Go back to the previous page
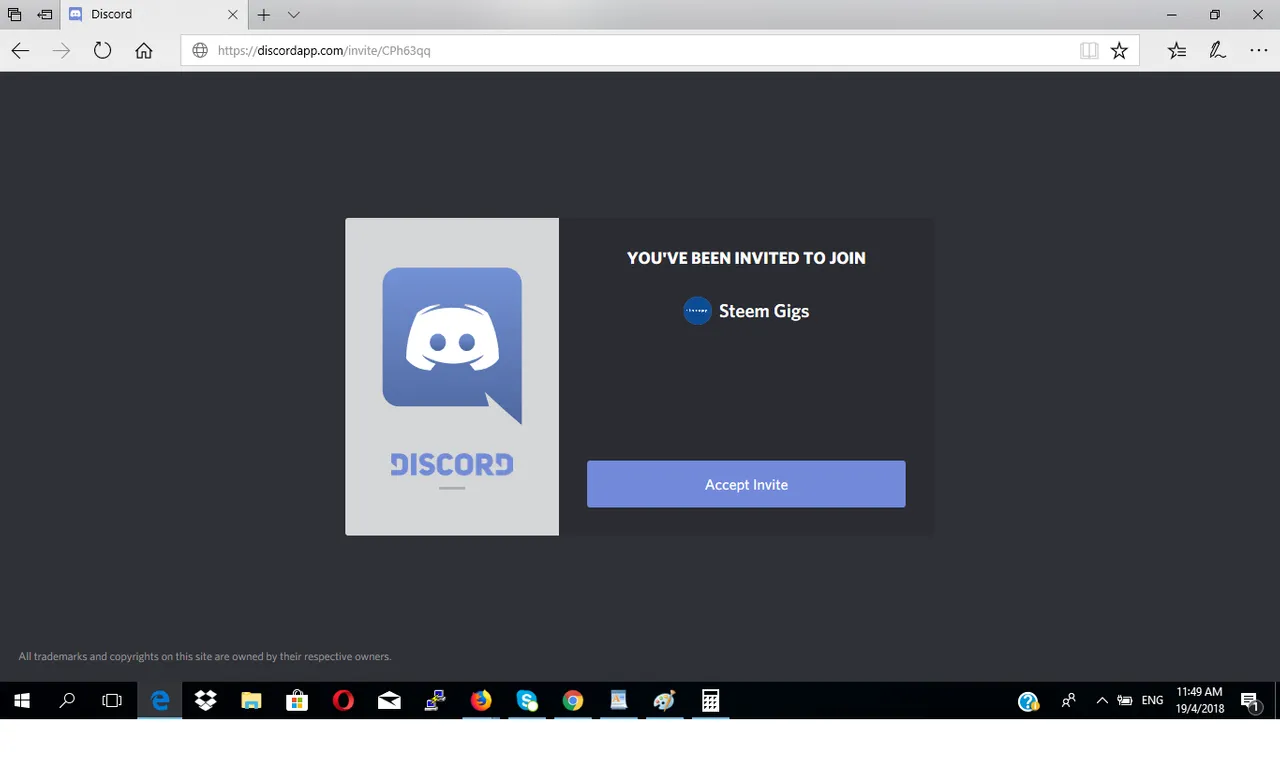Image resolution: width=1280 pixels, height=757 pixels. click(20, 51)
